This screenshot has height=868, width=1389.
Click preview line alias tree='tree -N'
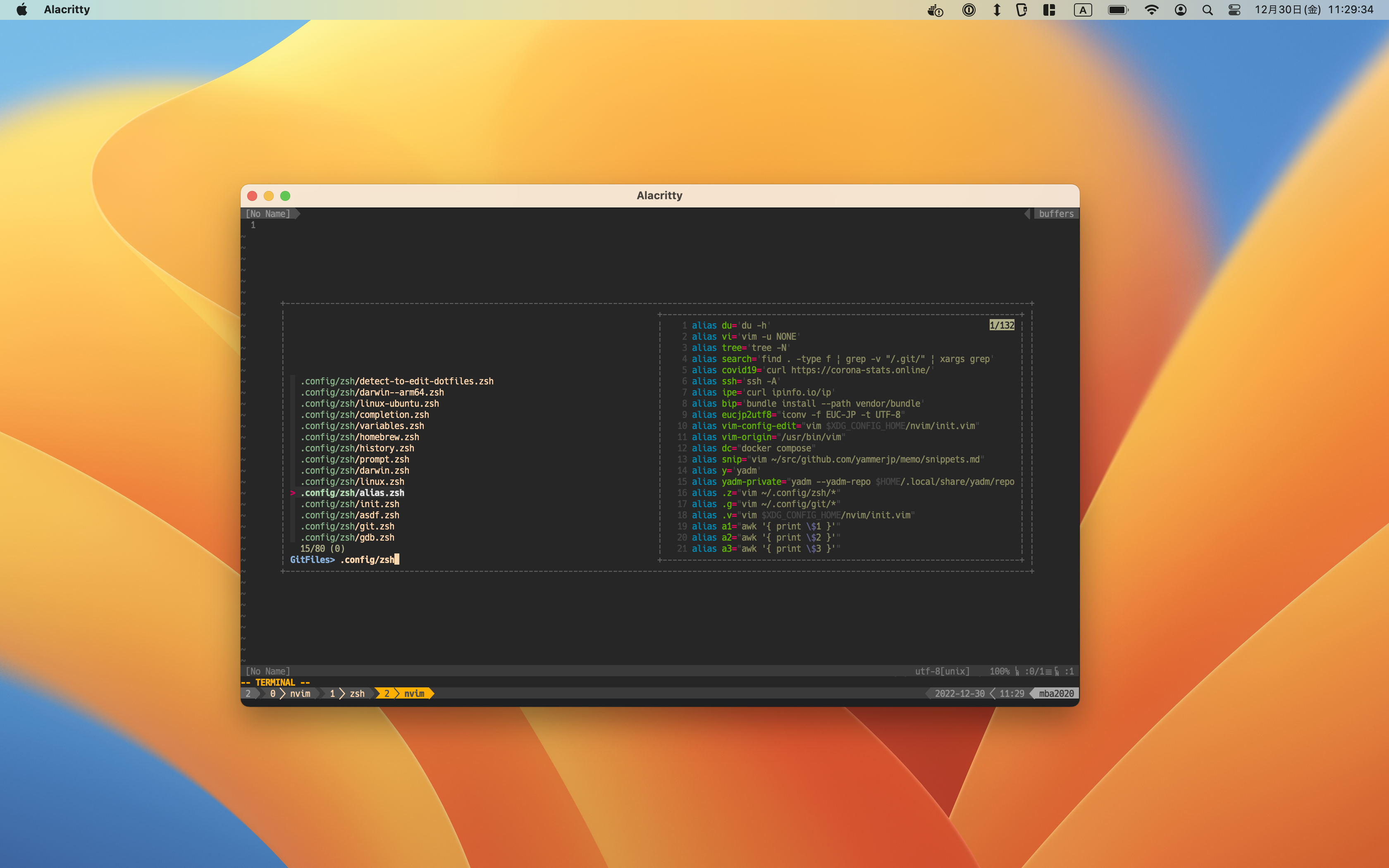coord(740,348)
